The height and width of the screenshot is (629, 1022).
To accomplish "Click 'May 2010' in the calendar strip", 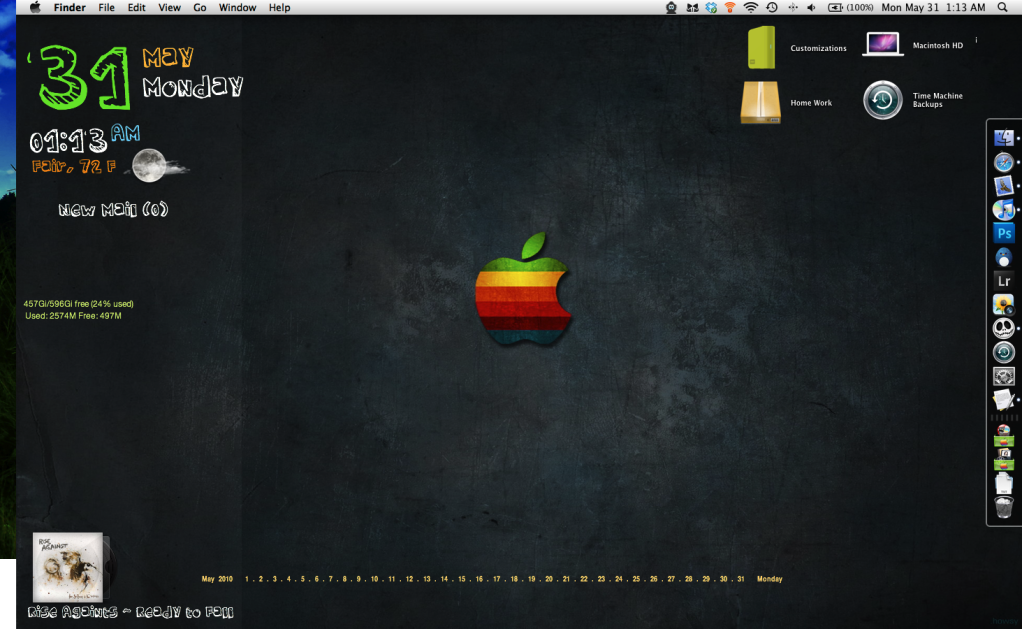I will [217, 579].
